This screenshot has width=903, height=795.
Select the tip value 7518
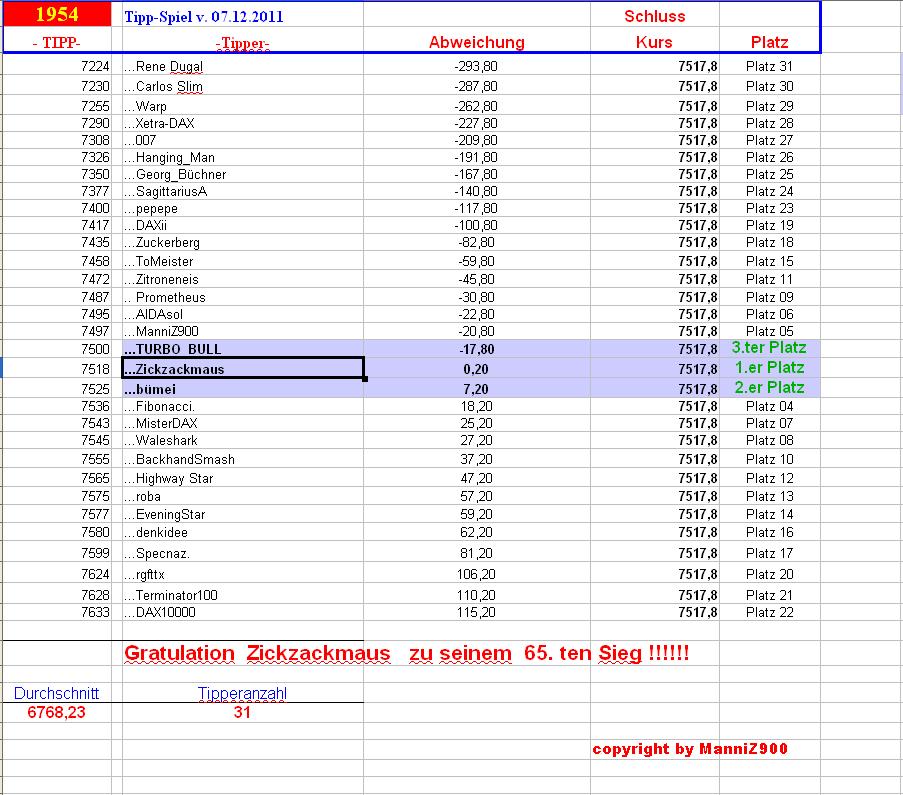click(95, 369)
